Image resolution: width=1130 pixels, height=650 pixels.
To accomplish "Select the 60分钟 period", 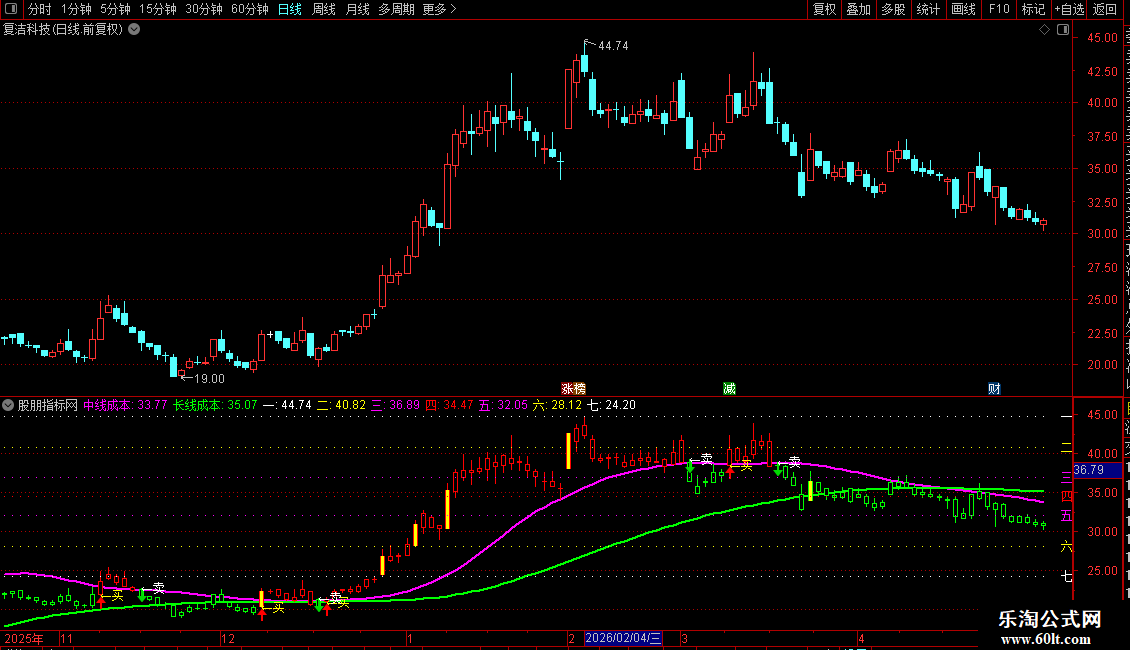I will tap(250, 9).
